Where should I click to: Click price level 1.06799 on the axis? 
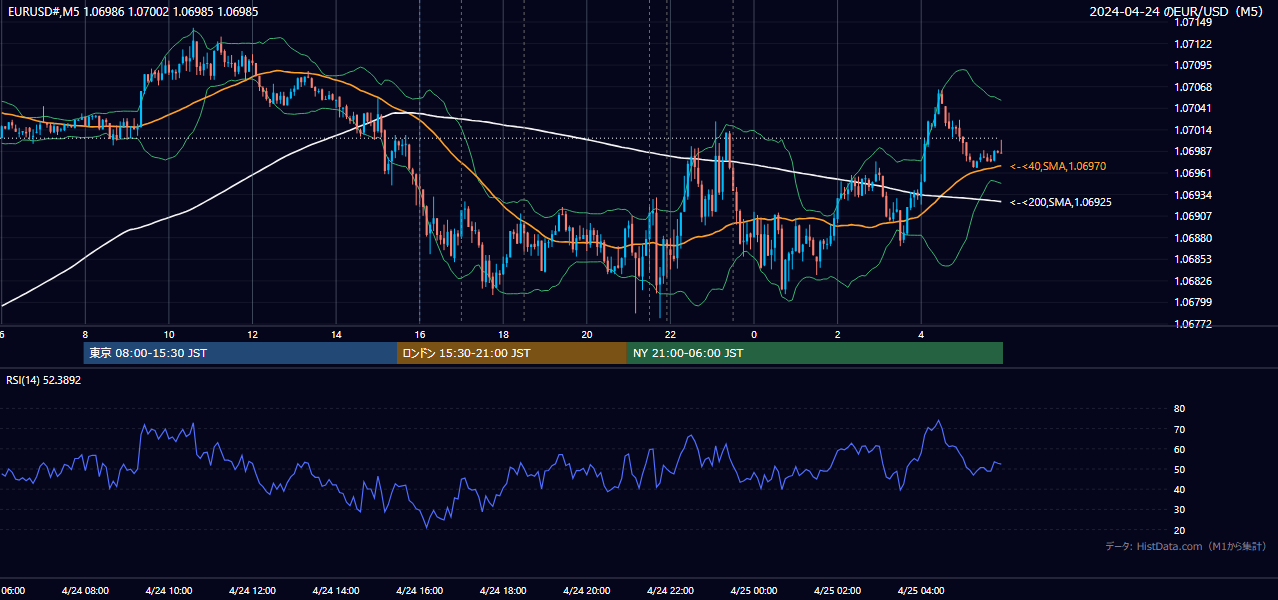click(1193, 302)
